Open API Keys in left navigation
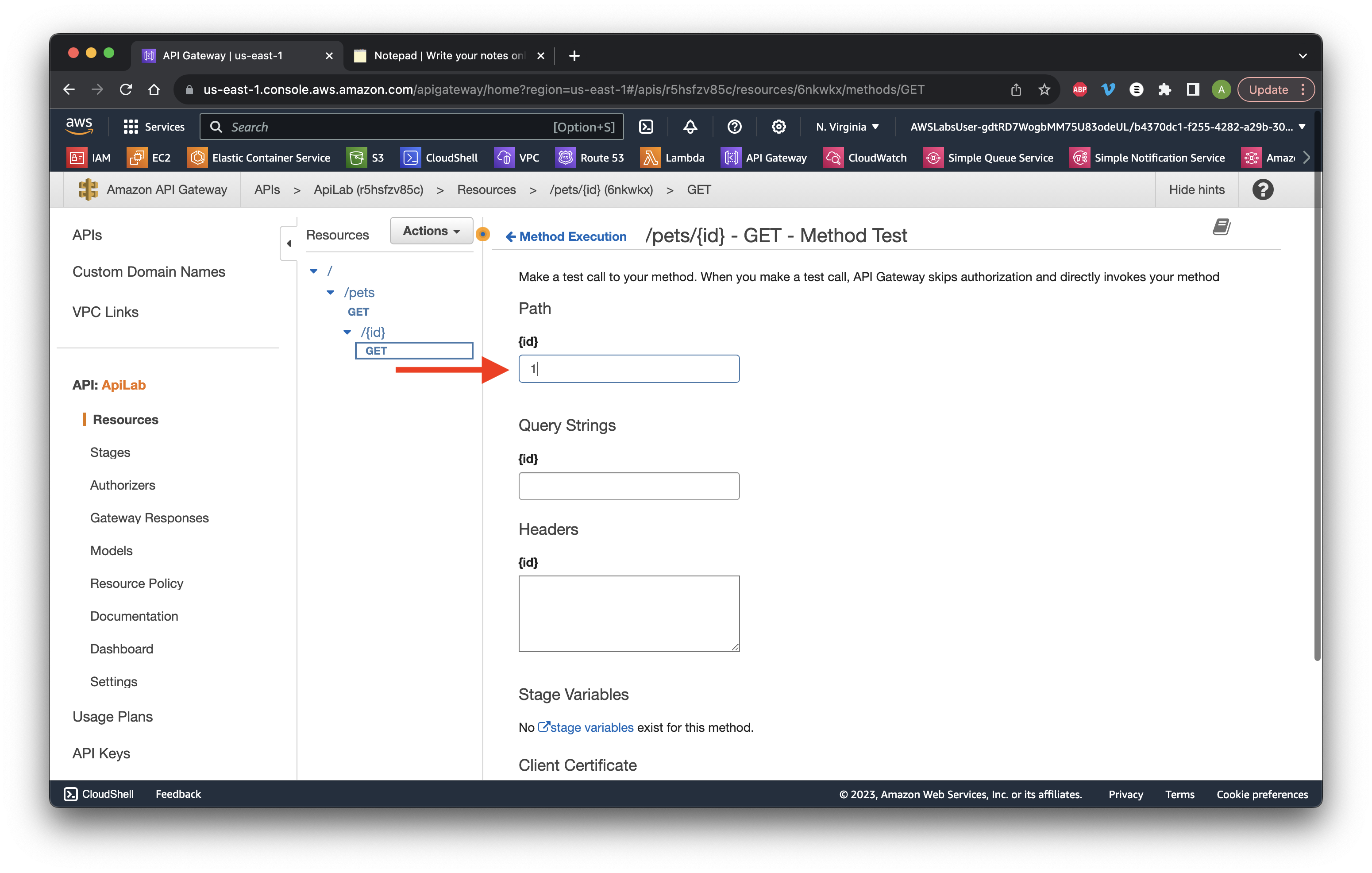This screenshot has height=873, width=1372. [x=101, y=753]
